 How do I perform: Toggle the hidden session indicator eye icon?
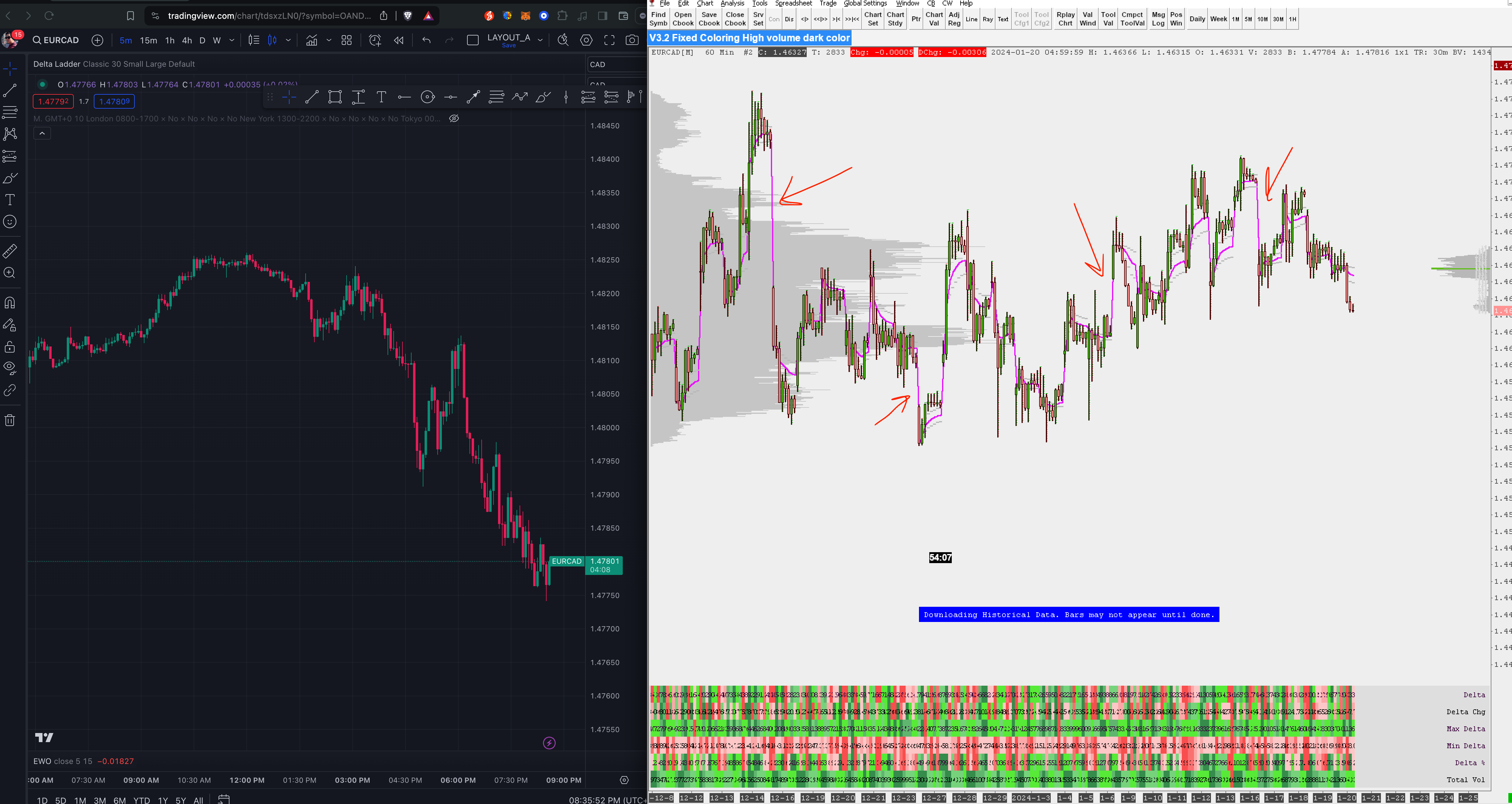(x=454, y=119)
